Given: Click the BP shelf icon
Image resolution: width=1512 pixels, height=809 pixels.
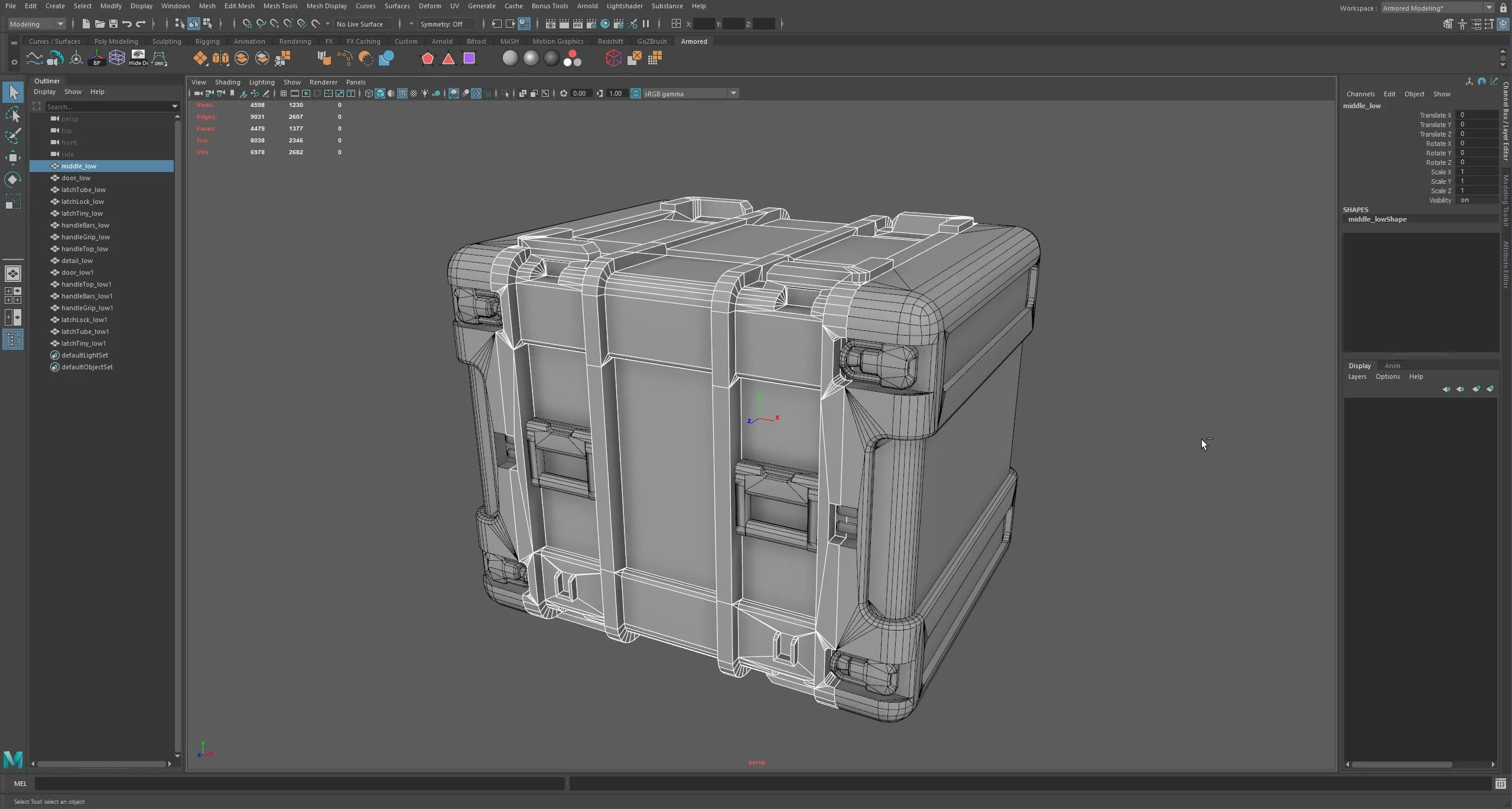Looking at the screenshot, I should (x=97, y=58).
